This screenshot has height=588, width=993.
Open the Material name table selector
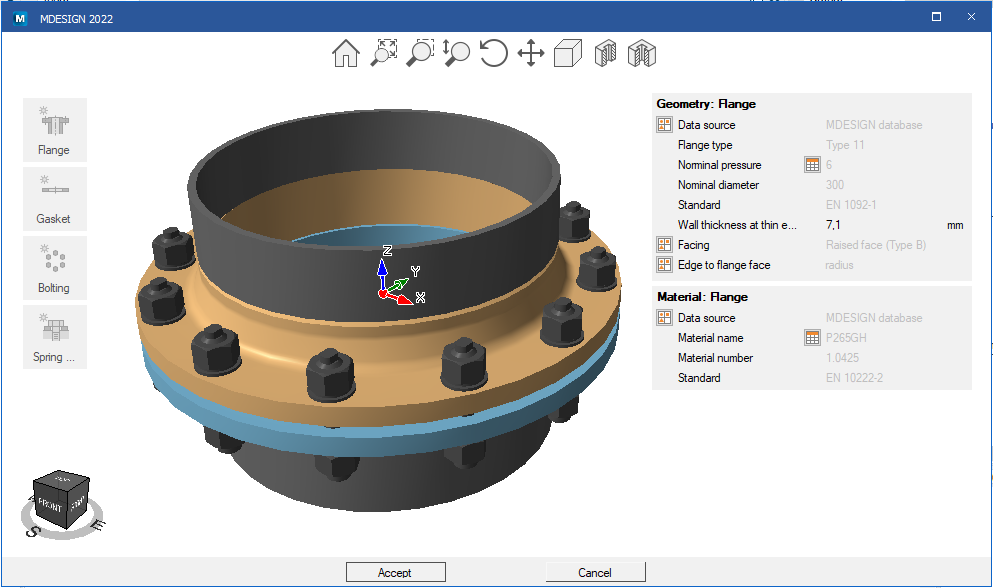point(812,338)
